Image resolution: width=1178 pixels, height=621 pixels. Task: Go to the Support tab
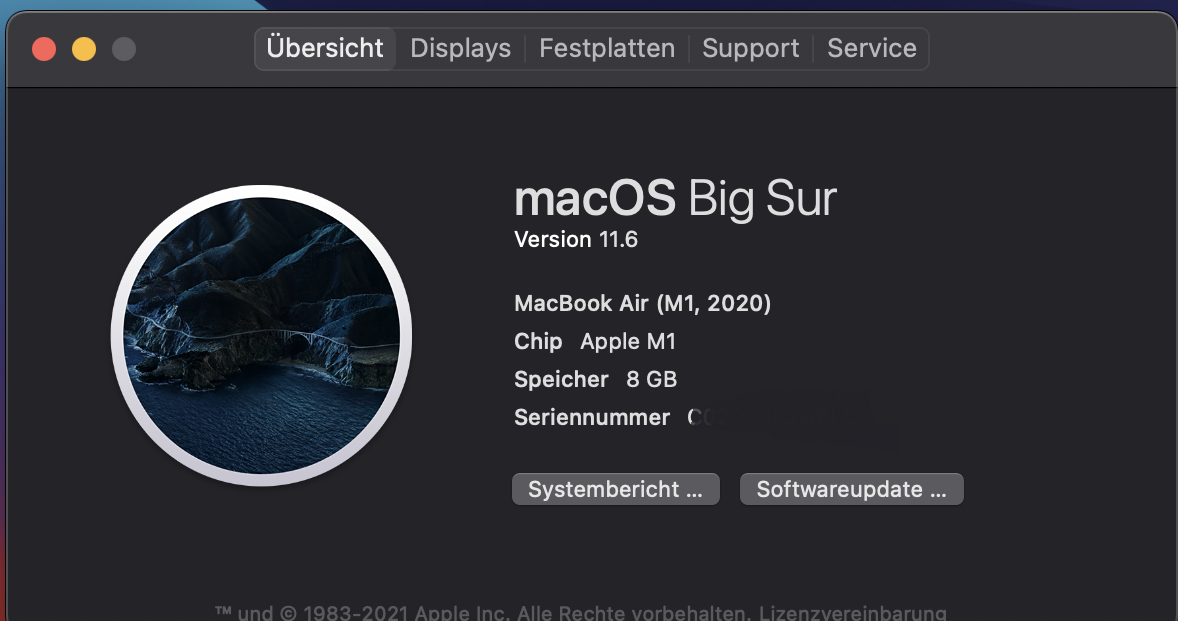point(751,49)
